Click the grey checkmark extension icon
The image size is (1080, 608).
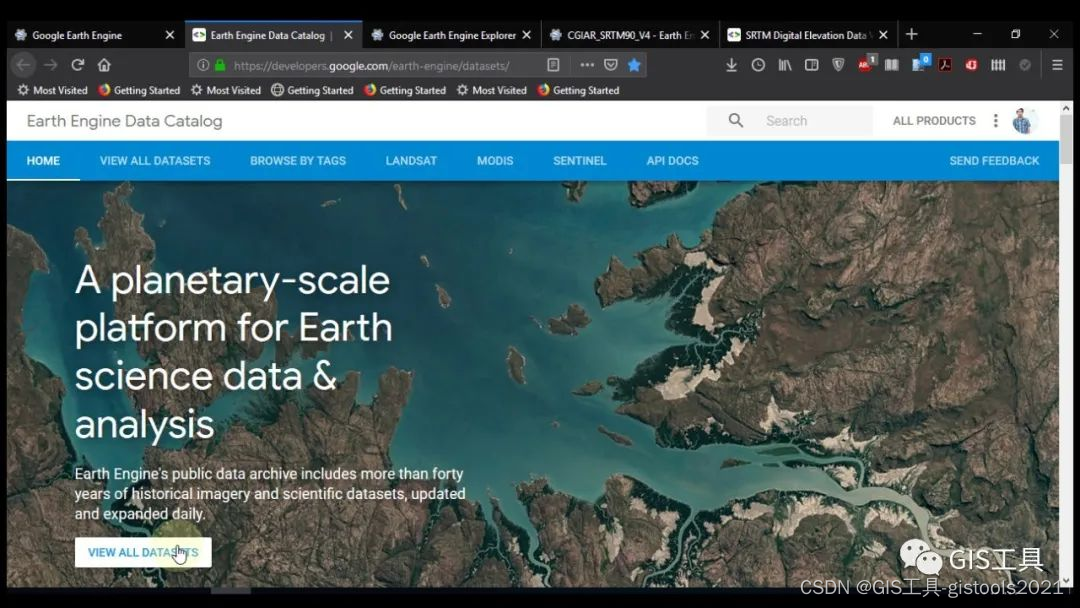pyautogui.click(x=1025, y=65)
